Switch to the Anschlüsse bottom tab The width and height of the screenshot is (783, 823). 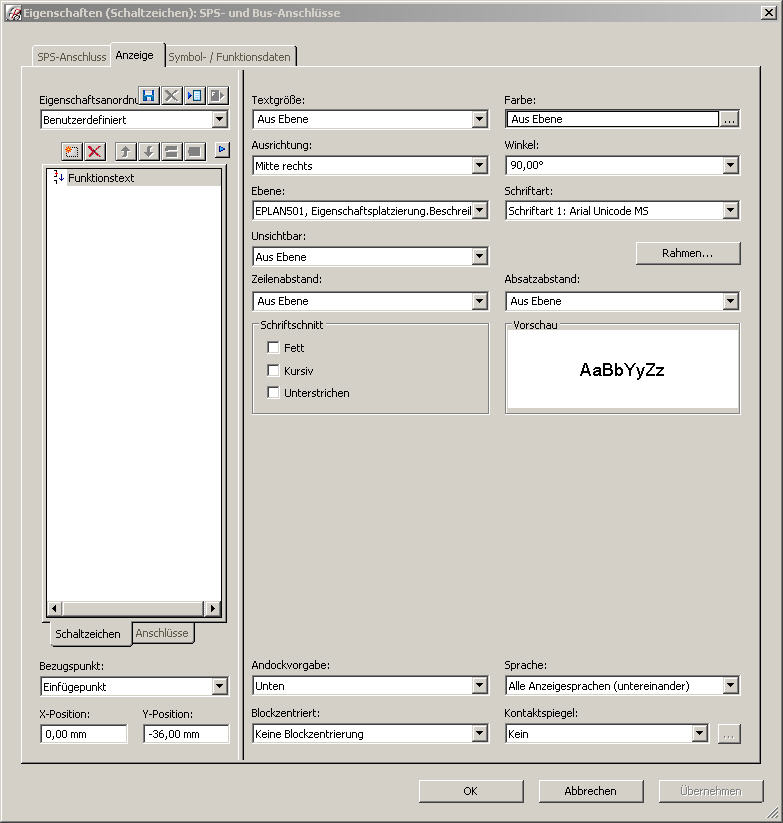click(x=162, y=633)
